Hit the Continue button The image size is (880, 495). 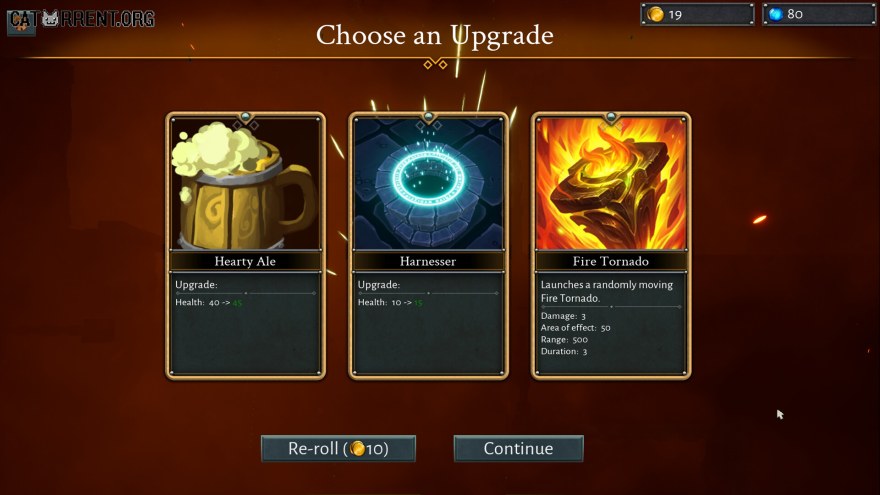(x=519, y=448)
